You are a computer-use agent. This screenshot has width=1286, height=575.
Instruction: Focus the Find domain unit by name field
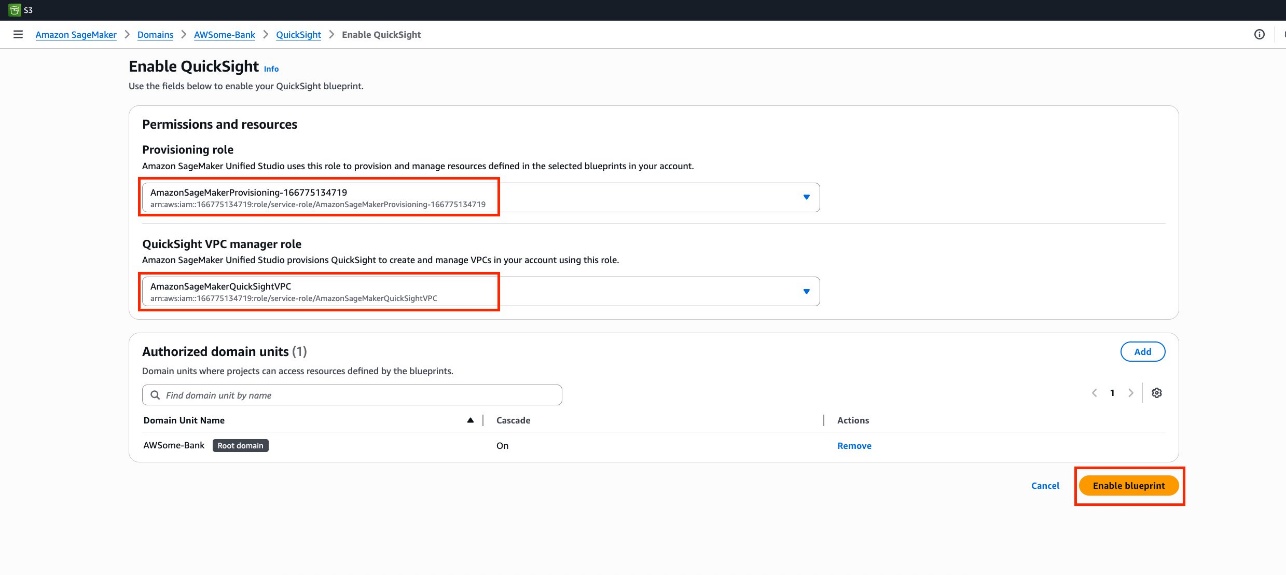pyautogui.click(x=352, y=395)
